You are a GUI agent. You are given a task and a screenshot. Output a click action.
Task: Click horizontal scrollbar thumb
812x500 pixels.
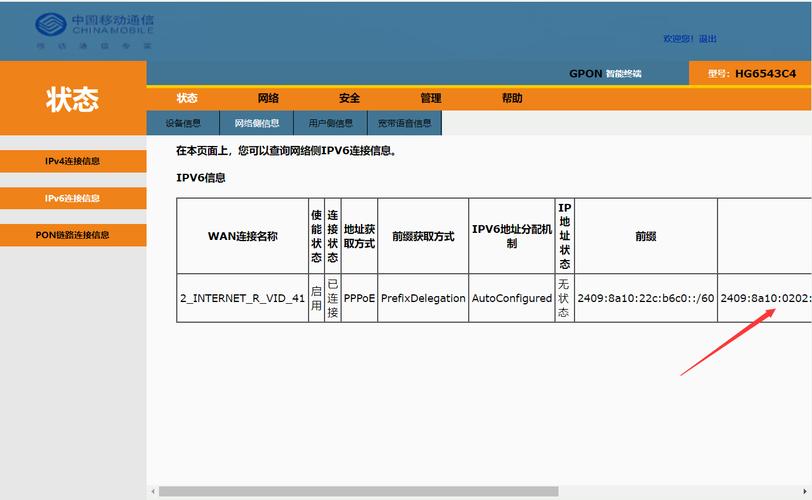click(x=358, y=491)
